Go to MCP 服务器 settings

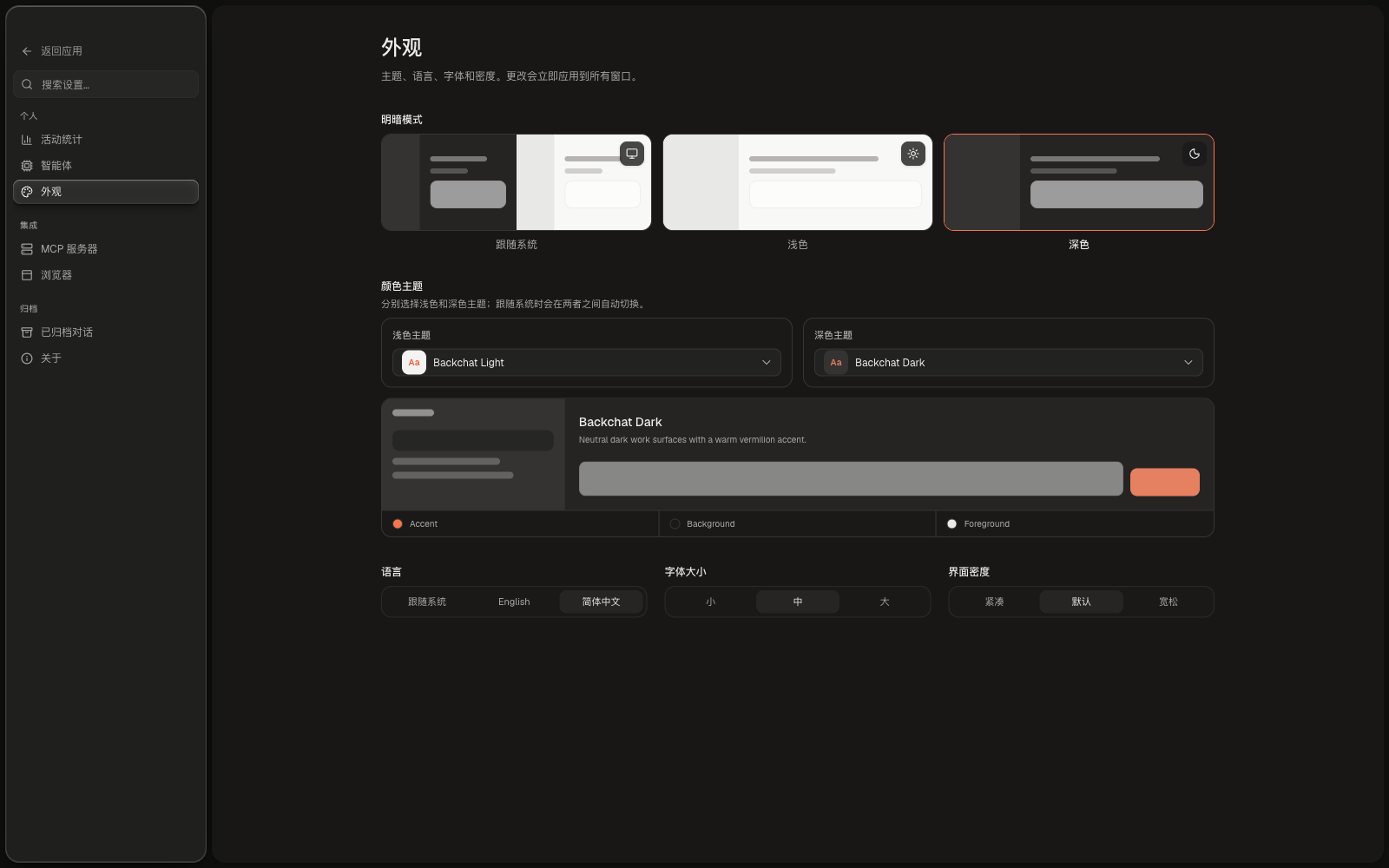coord(106,249)
